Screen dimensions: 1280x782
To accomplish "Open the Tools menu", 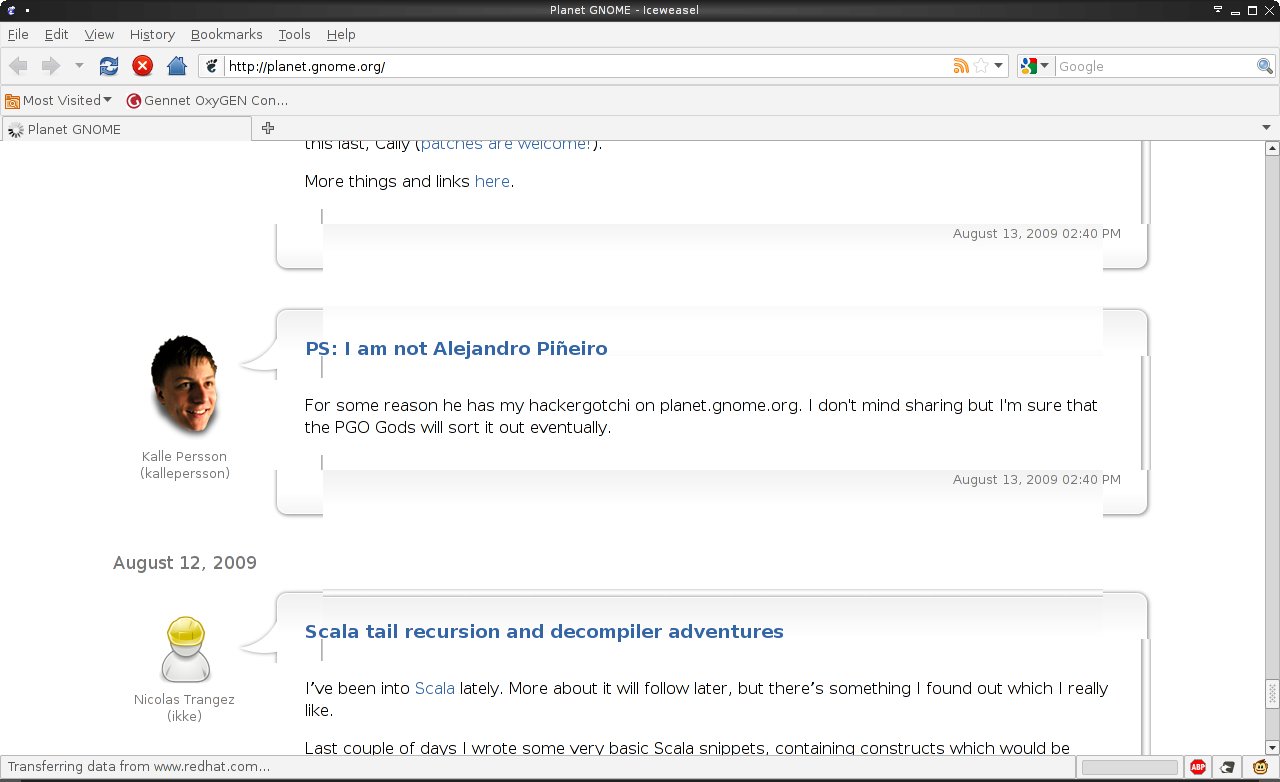I will 294,34.
